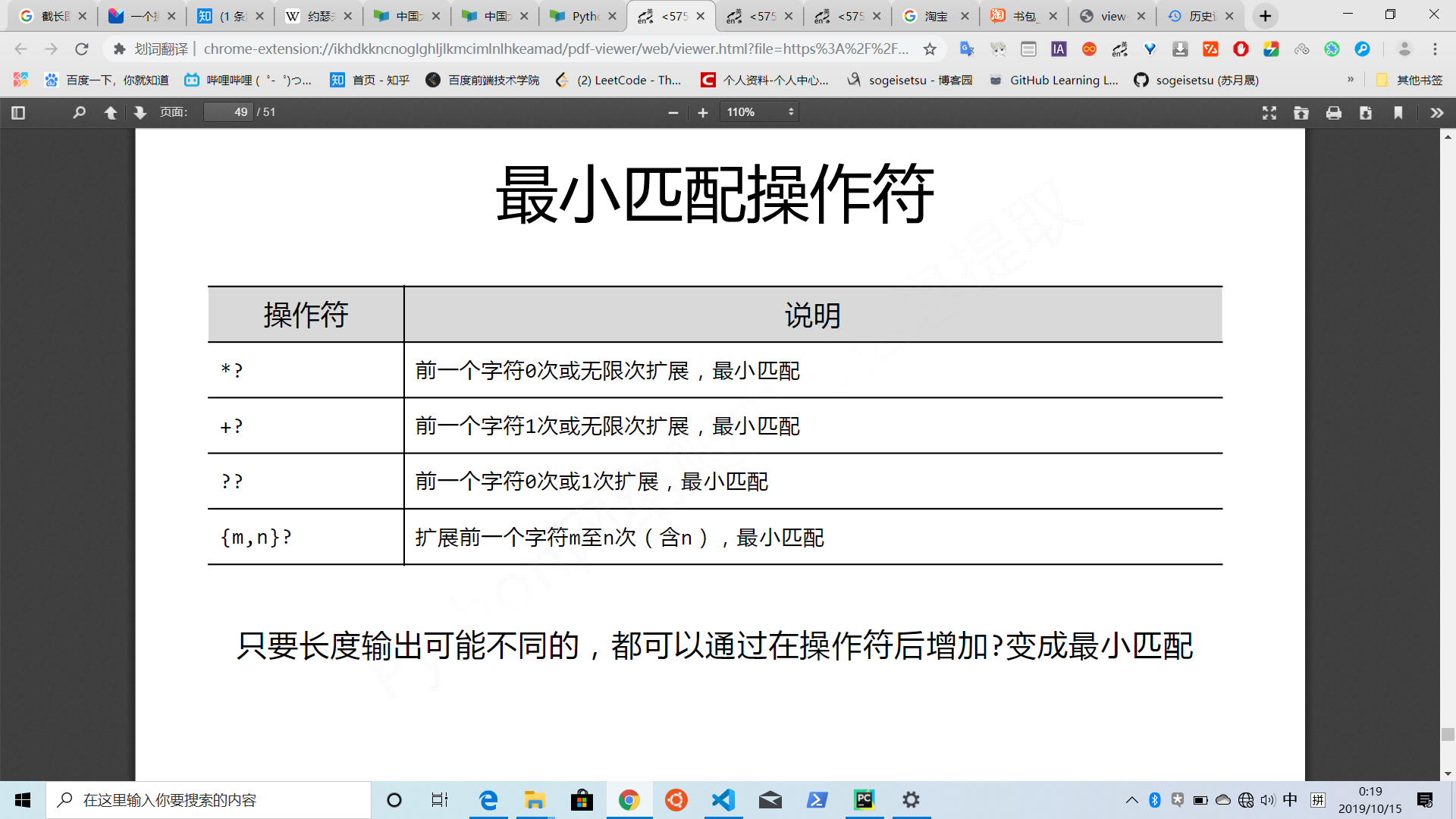Screen dimensions: 1456x819
Task: Switch to presentation mode
Action: tap(1269, 112)
